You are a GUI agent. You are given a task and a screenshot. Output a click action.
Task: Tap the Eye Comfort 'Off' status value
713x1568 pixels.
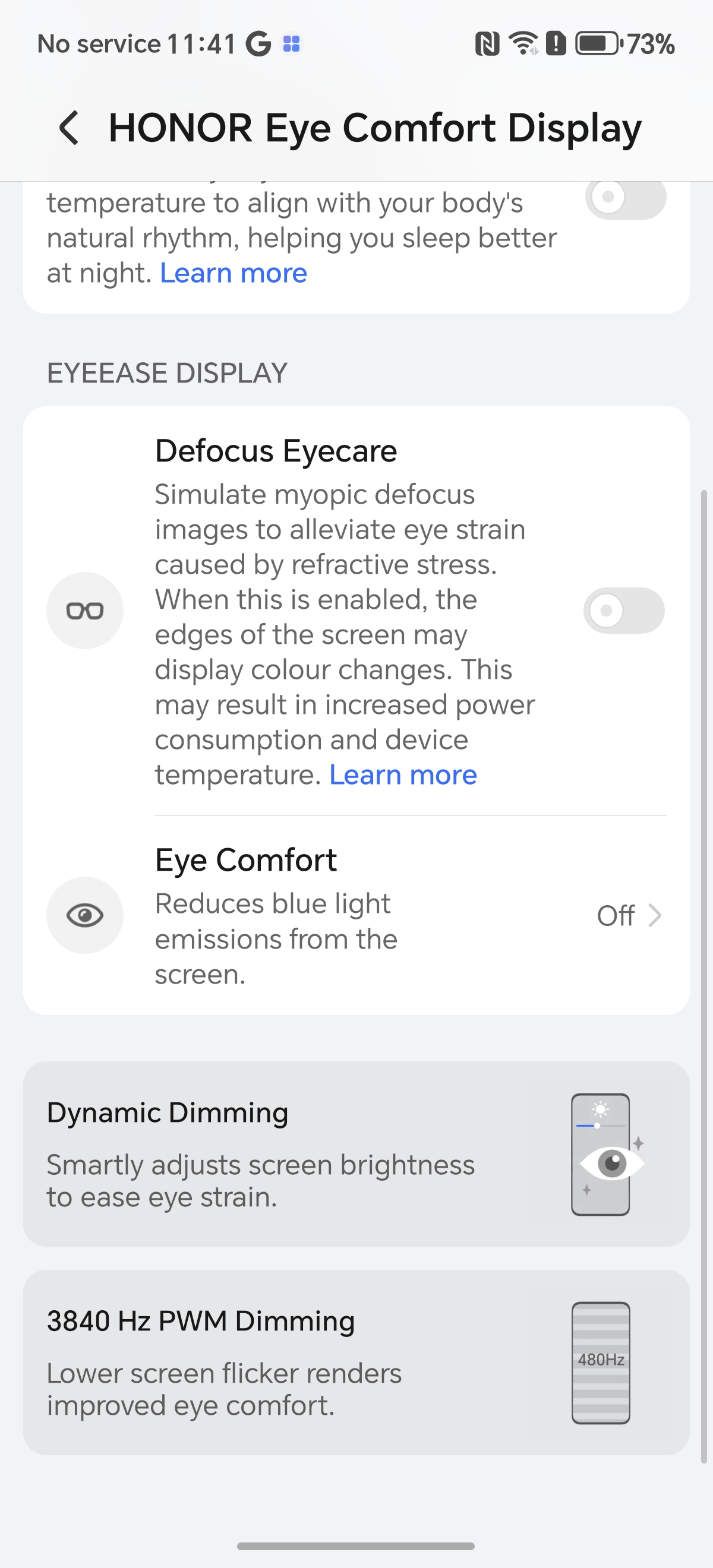point(615,915)
